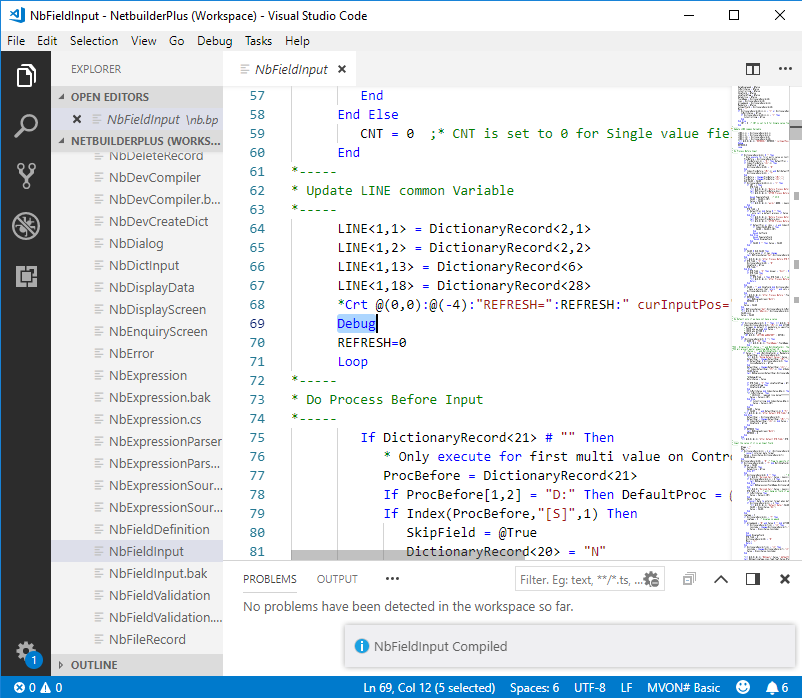Screen dimensions: 802x698
Task: Click the warnings count in status bar
Action: pyautogui.click(x=51, y=688)
